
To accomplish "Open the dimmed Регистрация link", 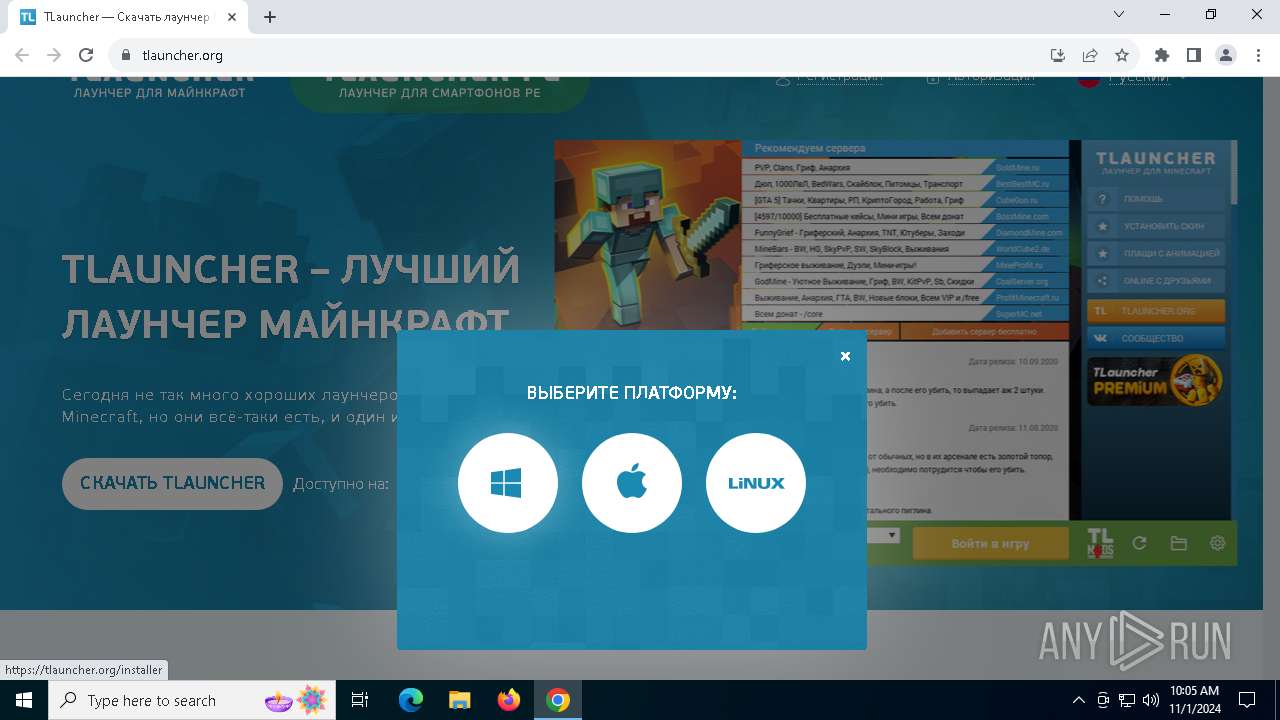I will (829, 78).
